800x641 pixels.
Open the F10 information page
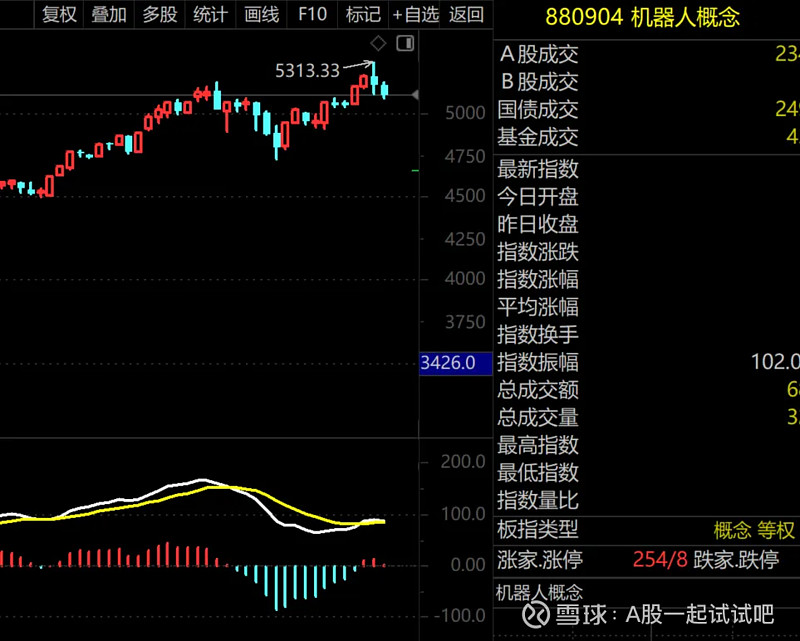tap(312, 14)
